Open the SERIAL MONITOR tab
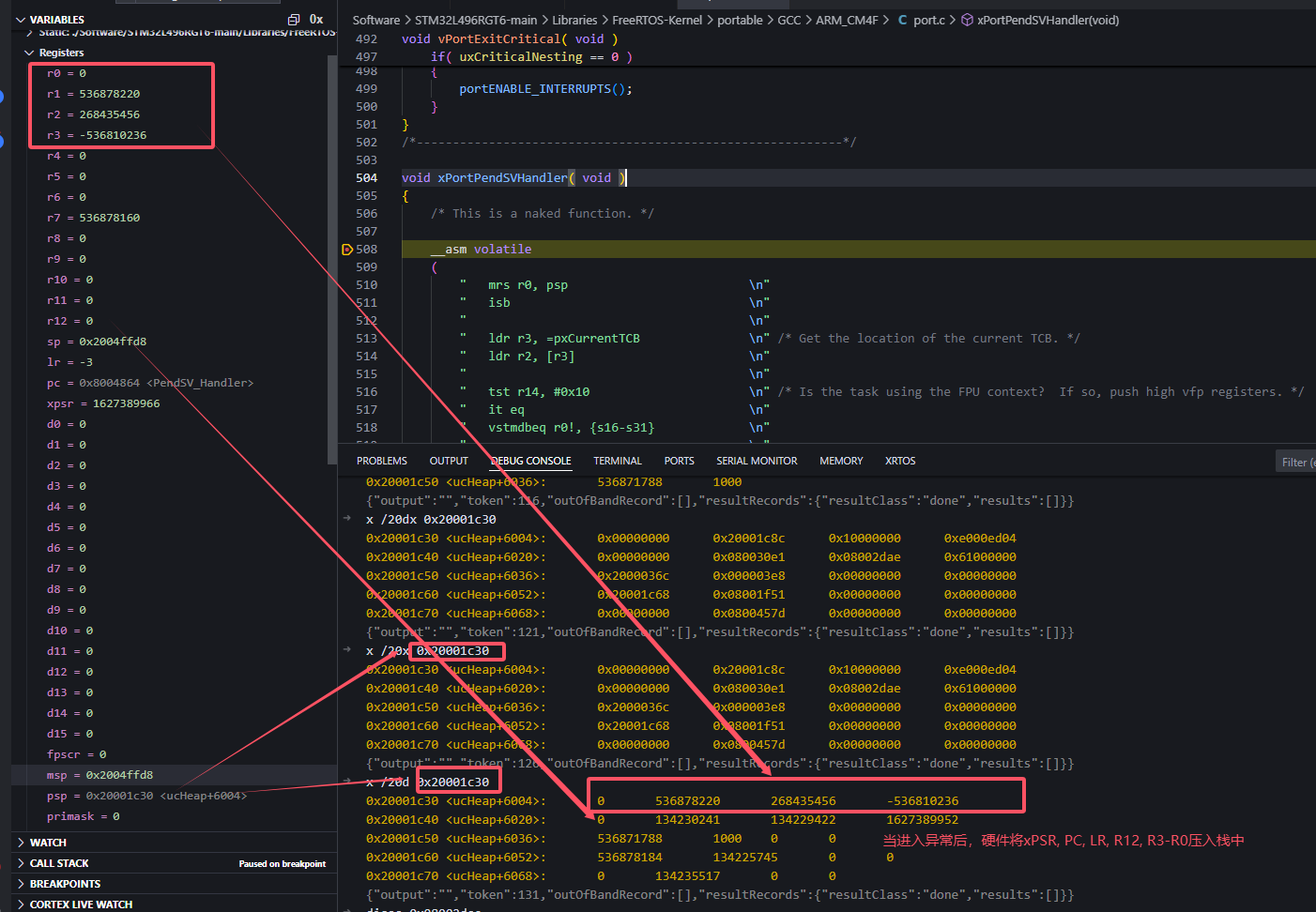Viewport: 1316px width, 912px height. [757, 461]
